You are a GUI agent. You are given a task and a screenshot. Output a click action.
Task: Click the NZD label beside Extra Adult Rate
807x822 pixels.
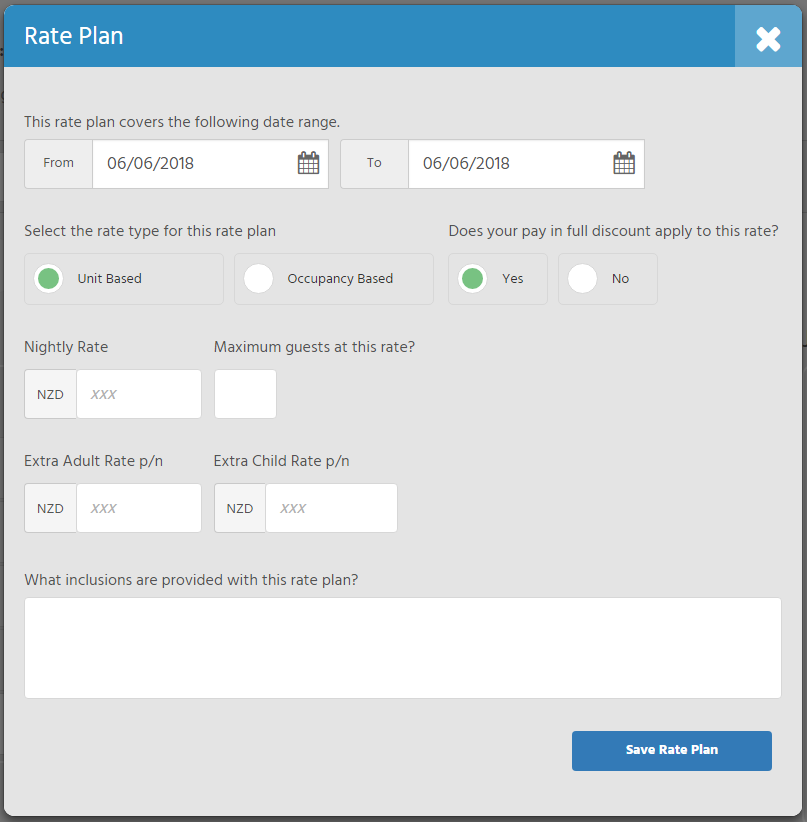50,508
